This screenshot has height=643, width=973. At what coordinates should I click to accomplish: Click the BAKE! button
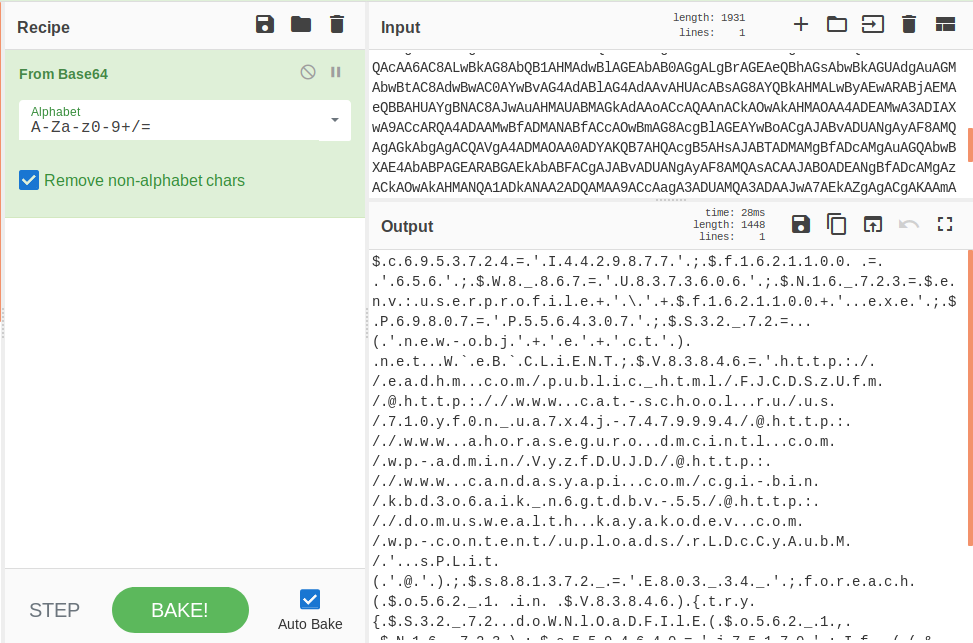click(x=180, y=610)
